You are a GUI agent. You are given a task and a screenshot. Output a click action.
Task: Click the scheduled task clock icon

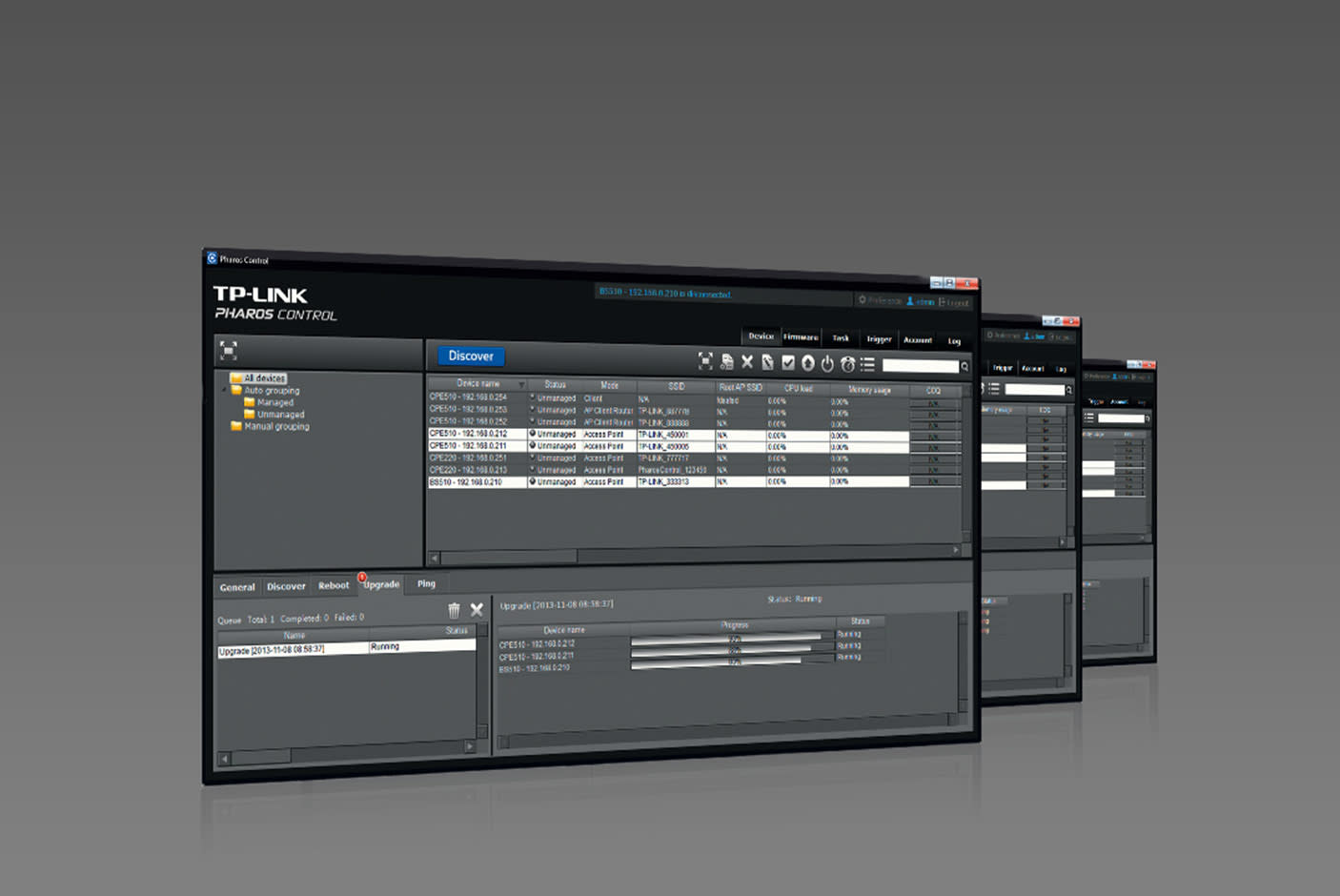coord(847,364)
